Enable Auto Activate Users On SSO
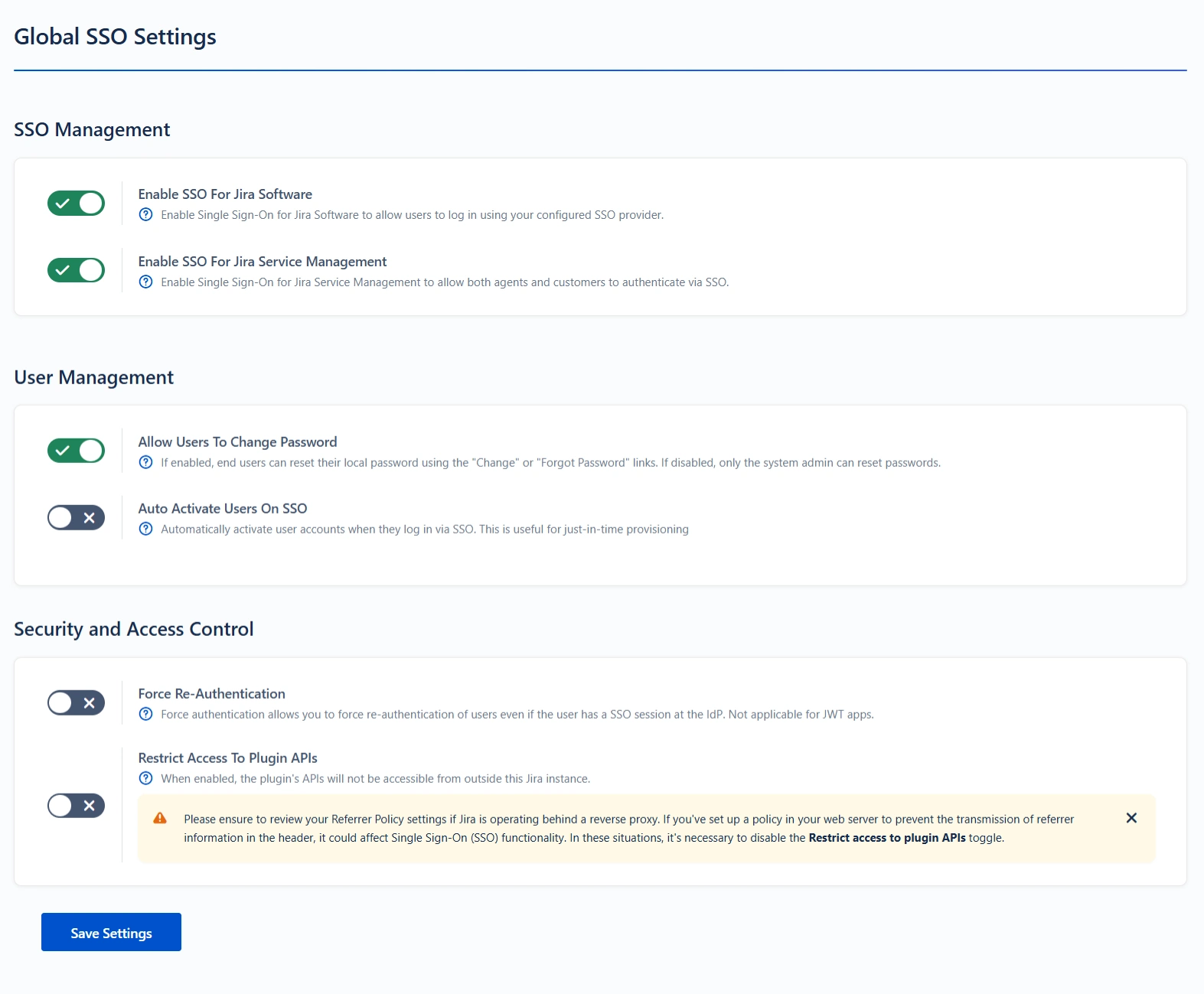1204x994 pixels. [x=76, y=518]
